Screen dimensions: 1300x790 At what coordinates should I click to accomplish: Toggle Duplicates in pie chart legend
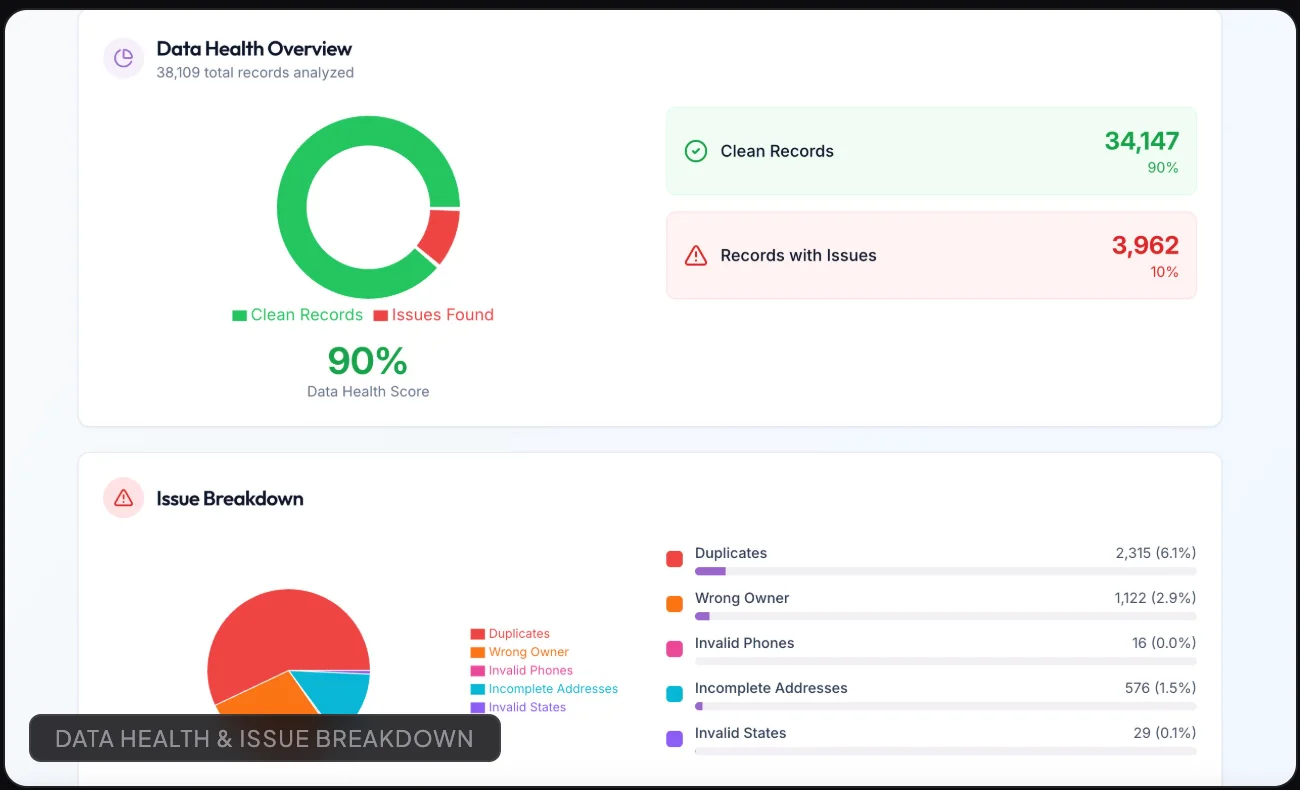click(510, 634)
